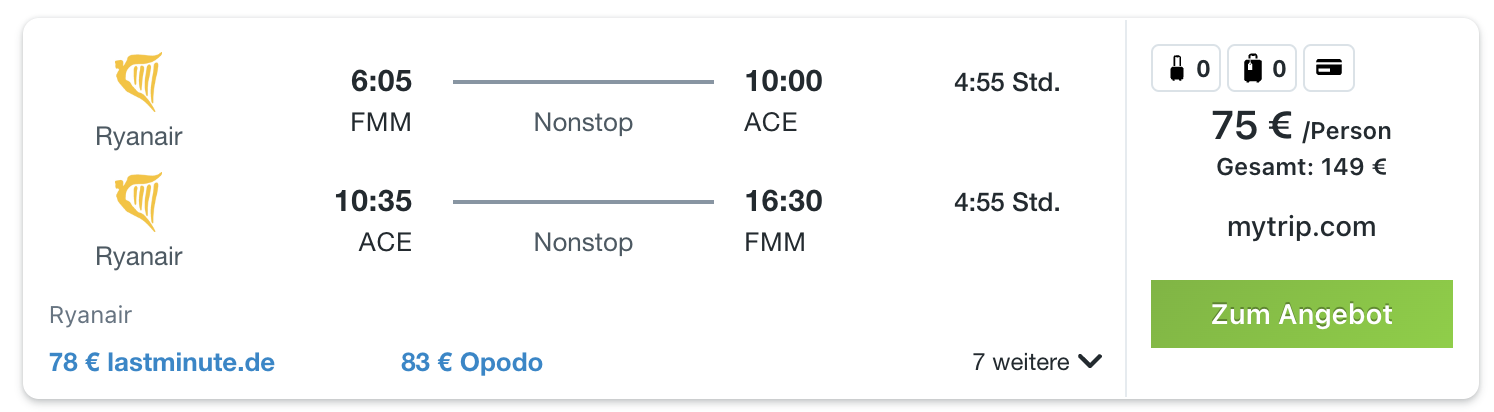Click the mytrip.com provider name
The height and width of the screenshot is (412, 1494).
click(1301, 227)
